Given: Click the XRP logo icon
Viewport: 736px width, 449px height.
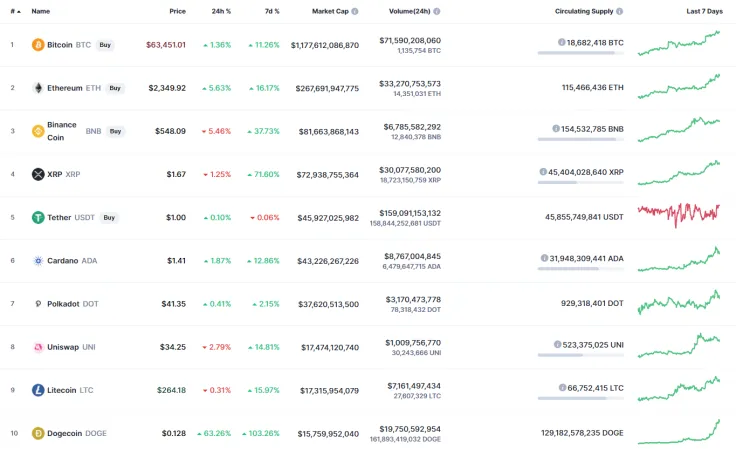Looking at the screenshot, I should 38,174.
